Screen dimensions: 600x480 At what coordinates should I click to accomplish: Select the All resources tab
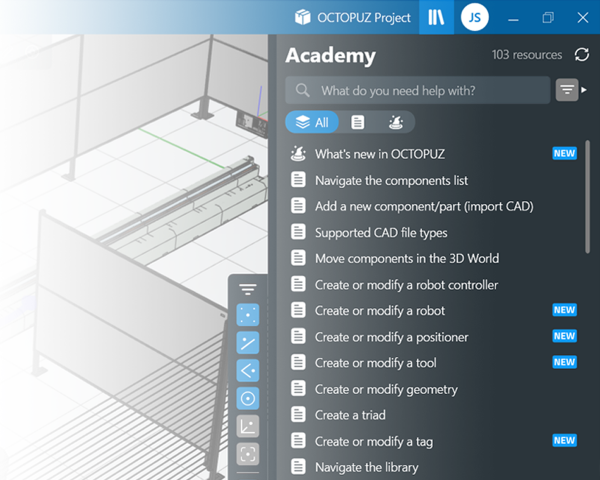312,122
